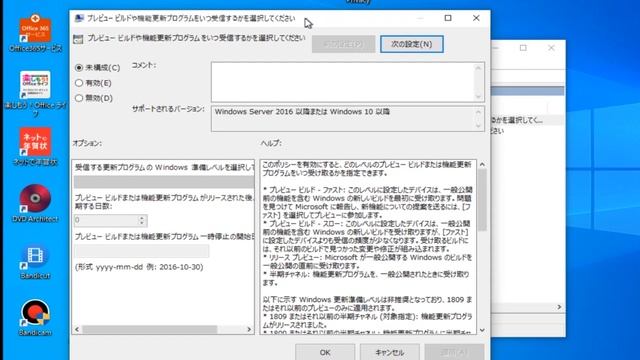Click the policy dialog title bar icon
Screen dimensions: 640x360
click(x=79, y=18)
